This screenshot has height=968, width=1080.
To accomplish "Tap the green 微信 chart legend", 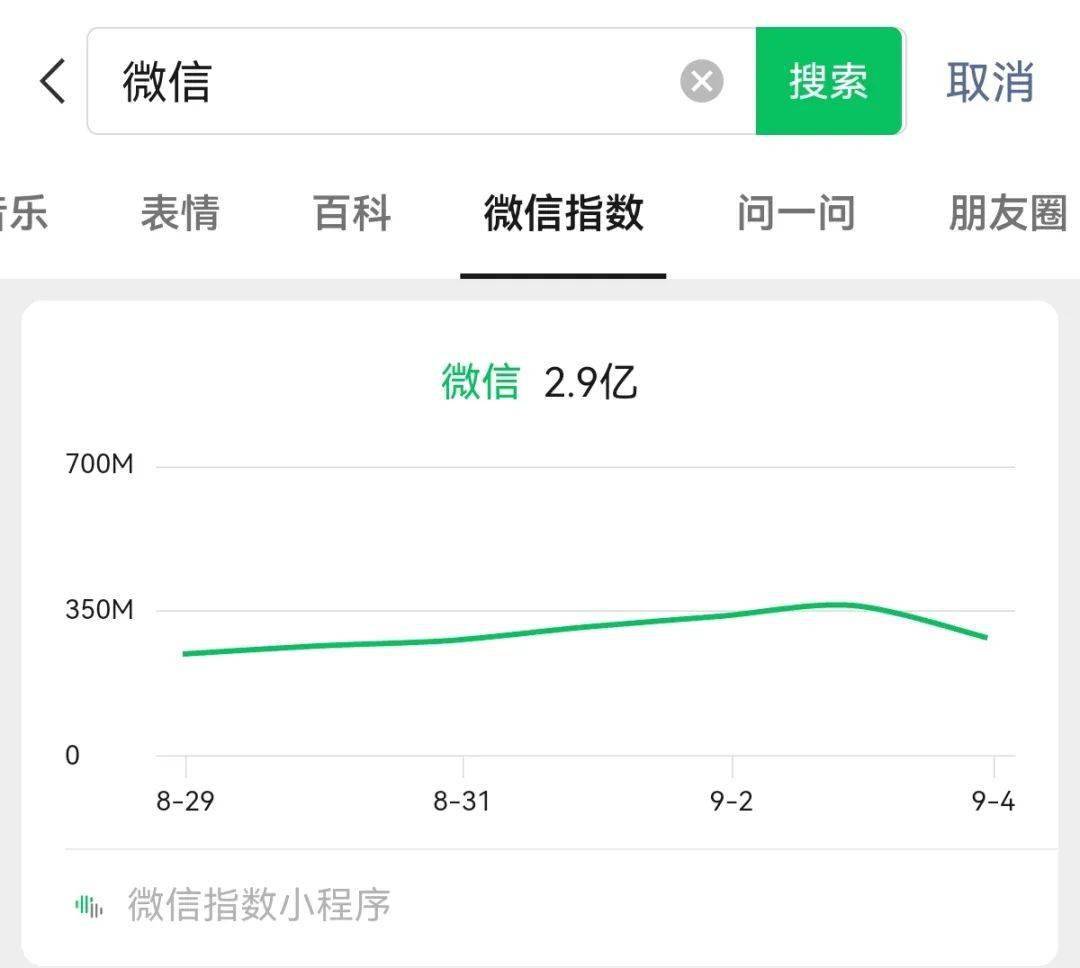I will coord(480,382).
